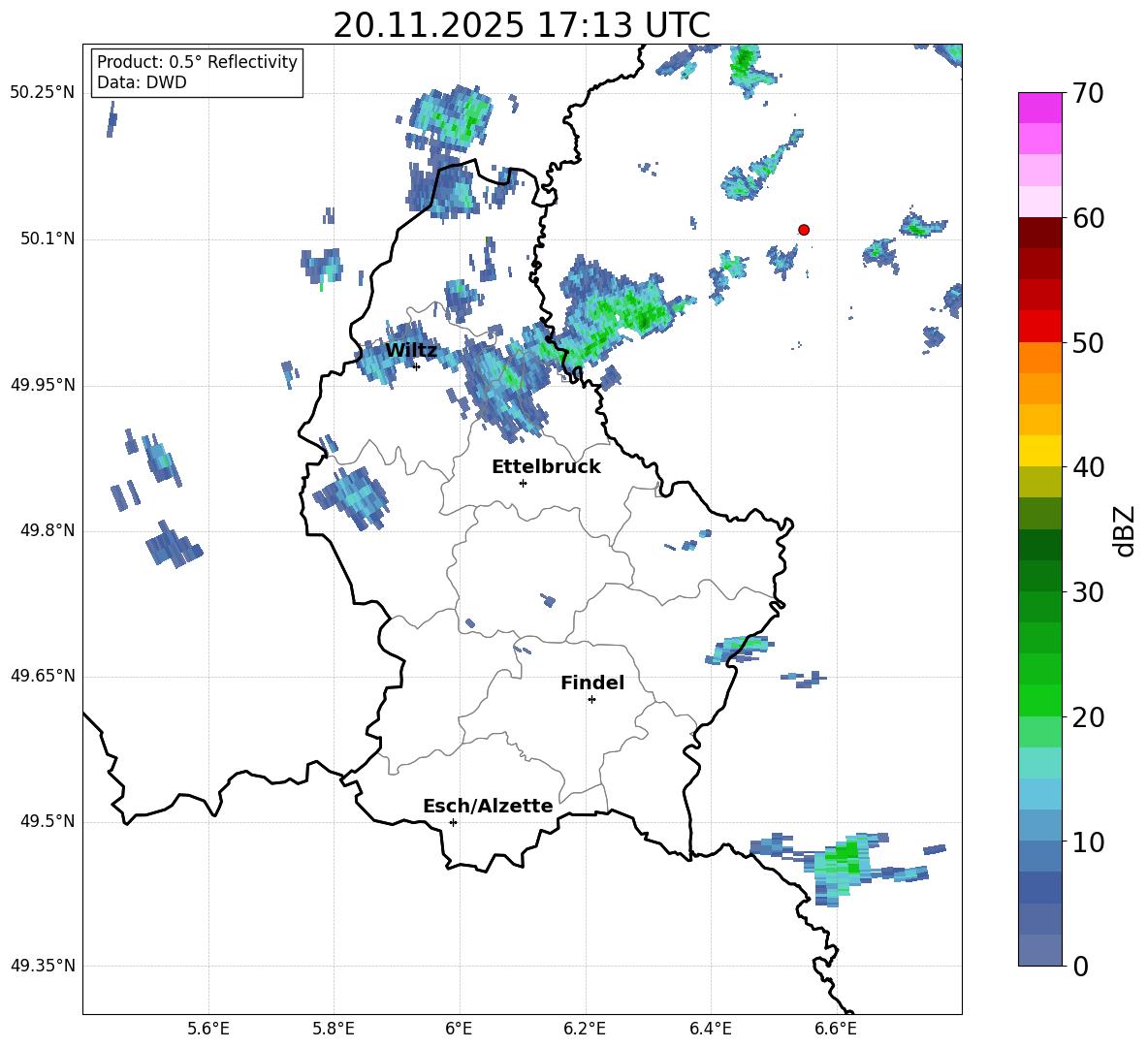Click the Wiltz city label
This screenshot has height=1048, width=1148.
click(411, 351)
